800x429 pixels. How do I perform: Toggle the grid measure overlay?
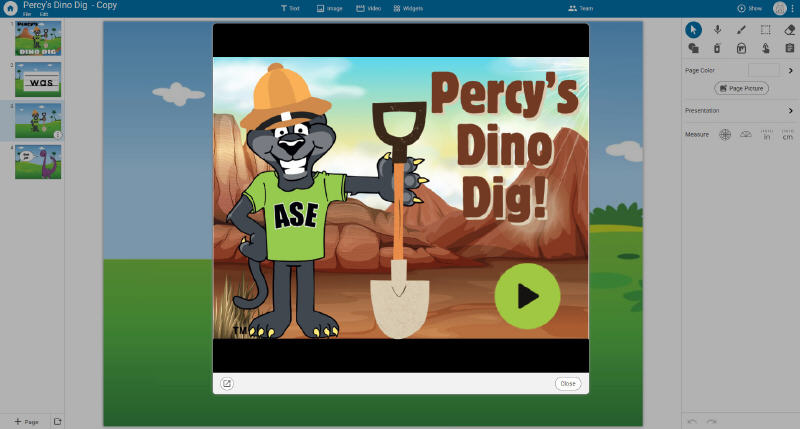[x=724, y=135]
